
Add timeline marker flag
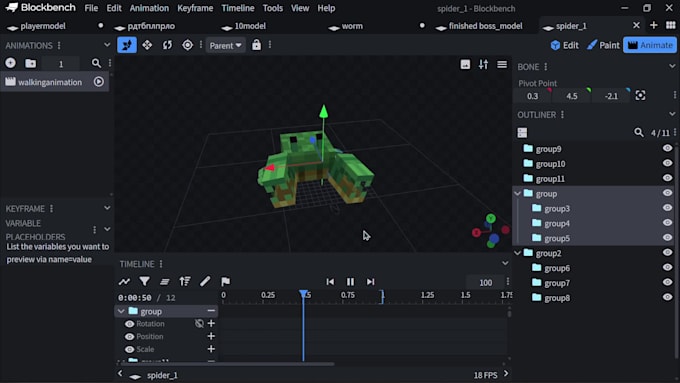pos(226,282)
